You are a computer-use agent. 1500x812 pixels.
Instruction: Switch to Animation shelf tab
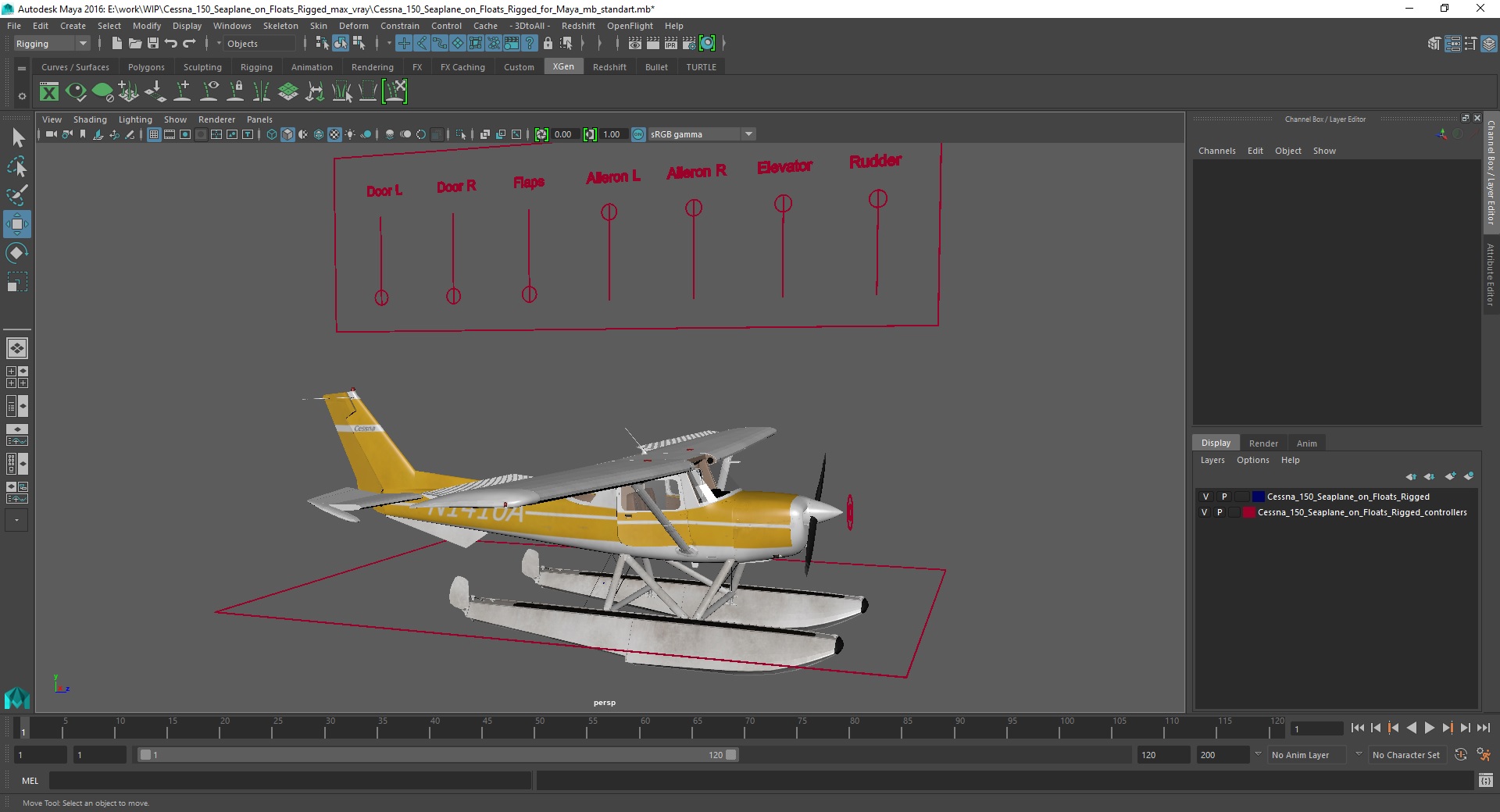point(312,67)
